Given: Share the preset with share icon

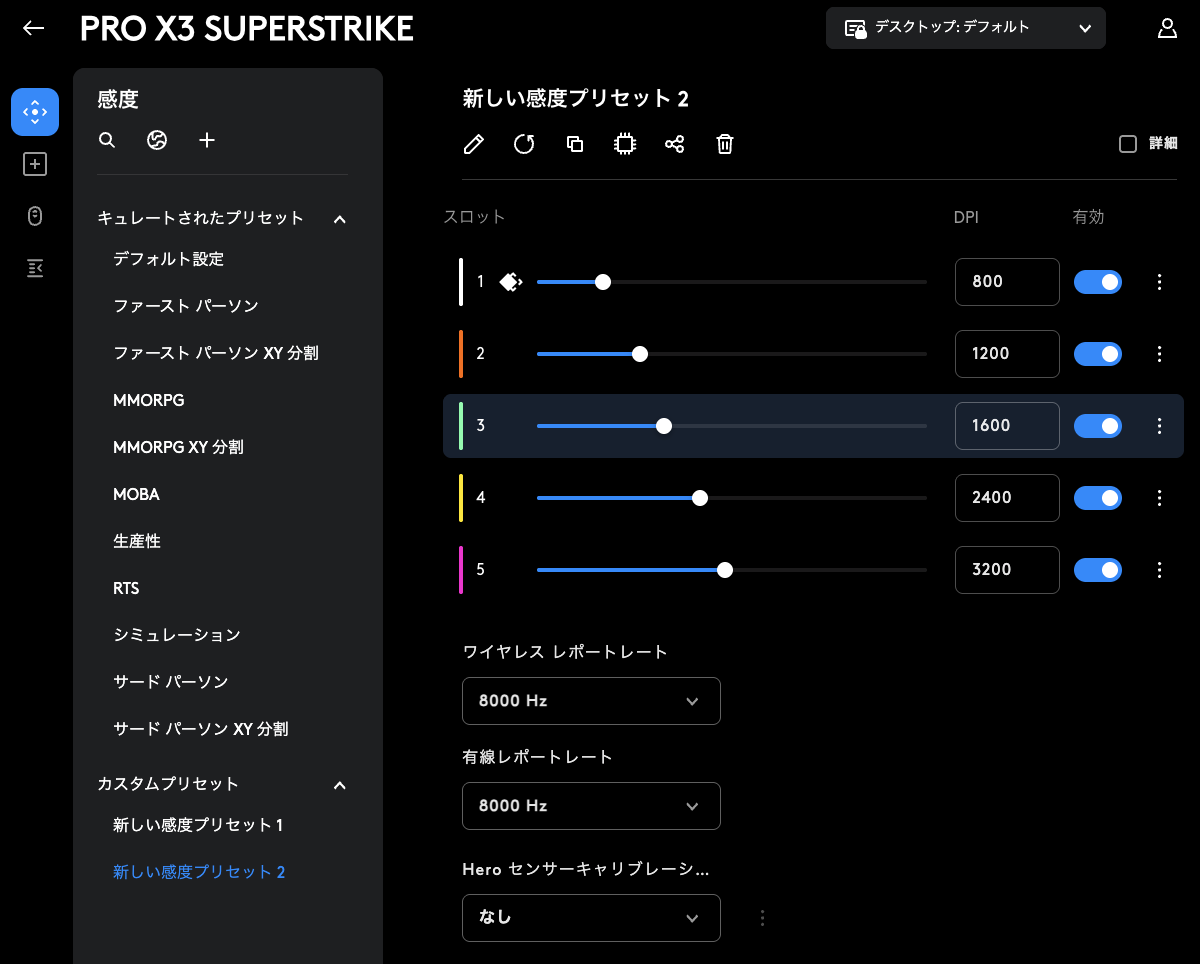Looking at the screenshot, I should click(675, 144).
